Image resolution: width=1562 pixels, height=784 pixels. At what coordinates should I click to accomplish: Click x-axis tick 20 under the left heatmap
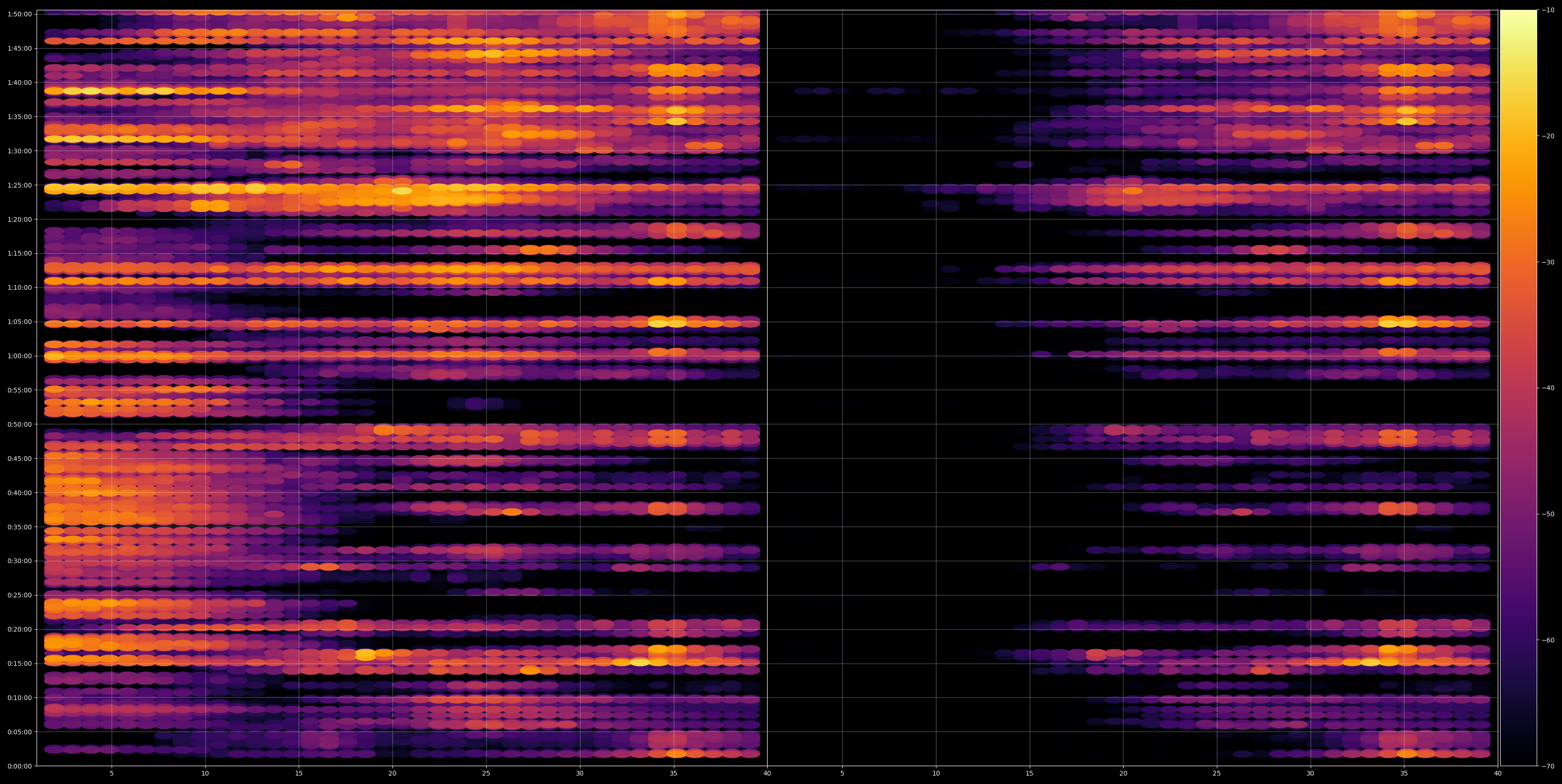point(392,774)
